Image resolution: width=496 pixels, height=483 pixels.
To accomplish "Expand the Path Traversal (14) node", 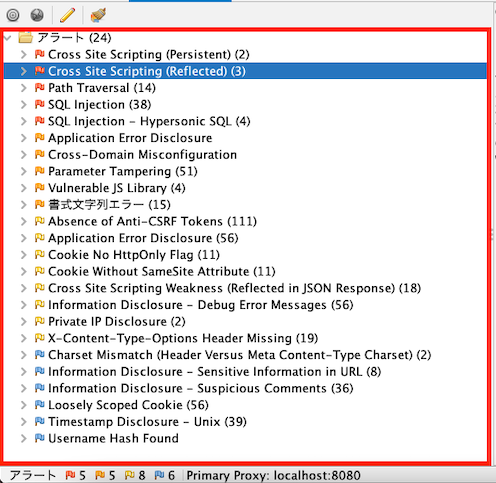I will (23, 88).
